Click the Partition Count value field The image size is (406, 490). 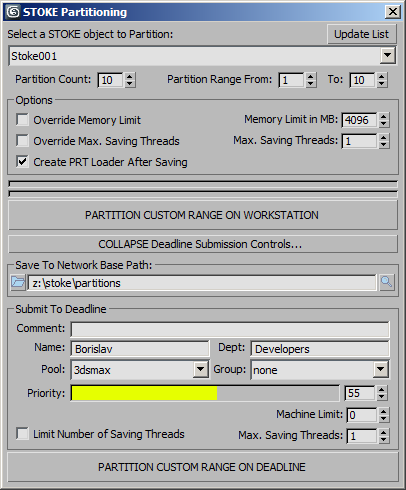111,80
